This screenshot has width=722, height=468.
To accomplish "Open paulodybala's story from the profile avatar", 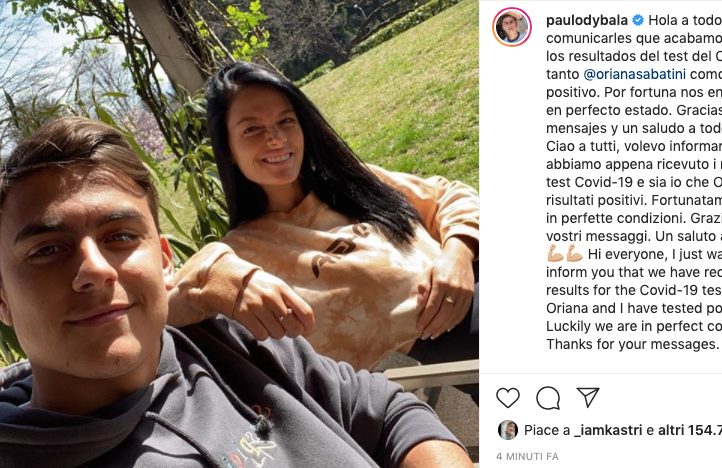I will click(x=512, y=27).
